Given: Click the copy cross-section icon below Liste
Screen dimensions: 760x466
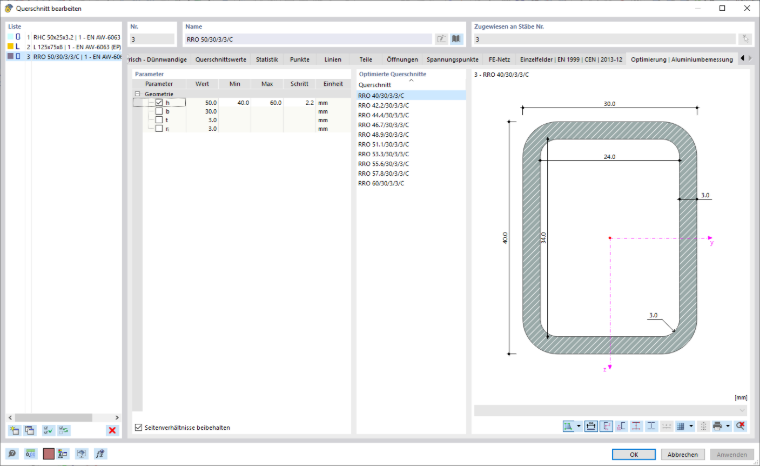Looking at the screenshot, I should [x=30, y=430].
